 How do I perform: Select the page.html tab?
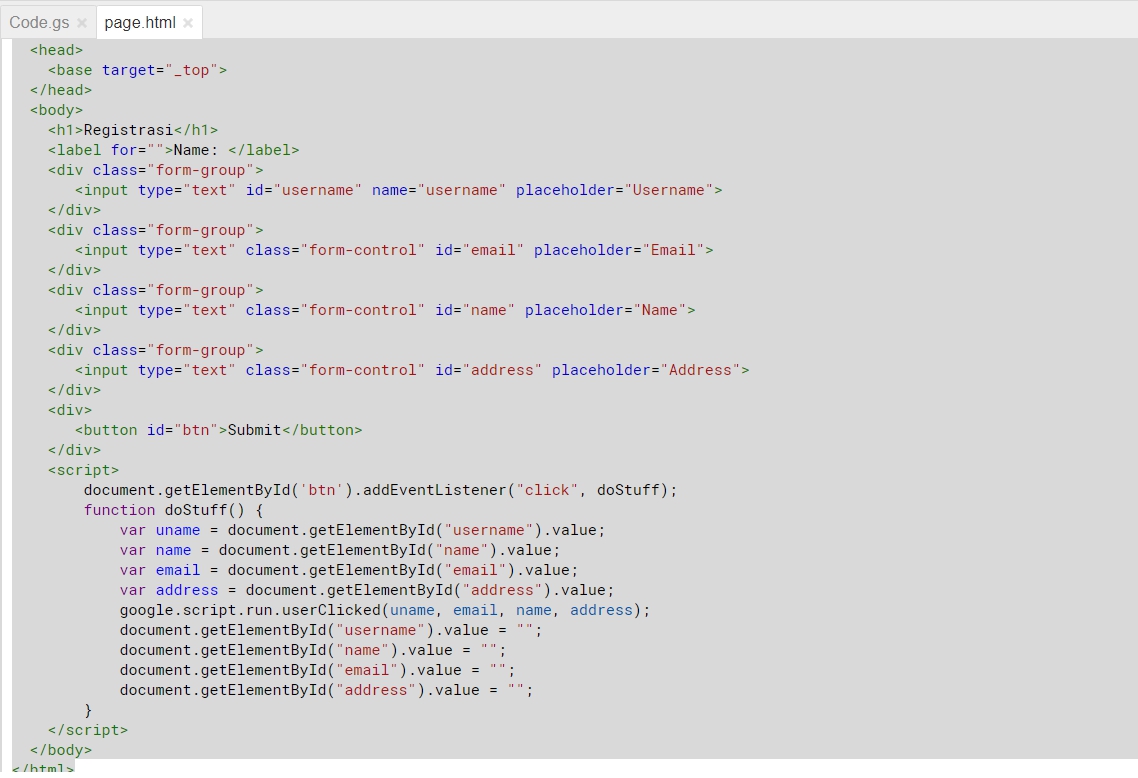140,22
